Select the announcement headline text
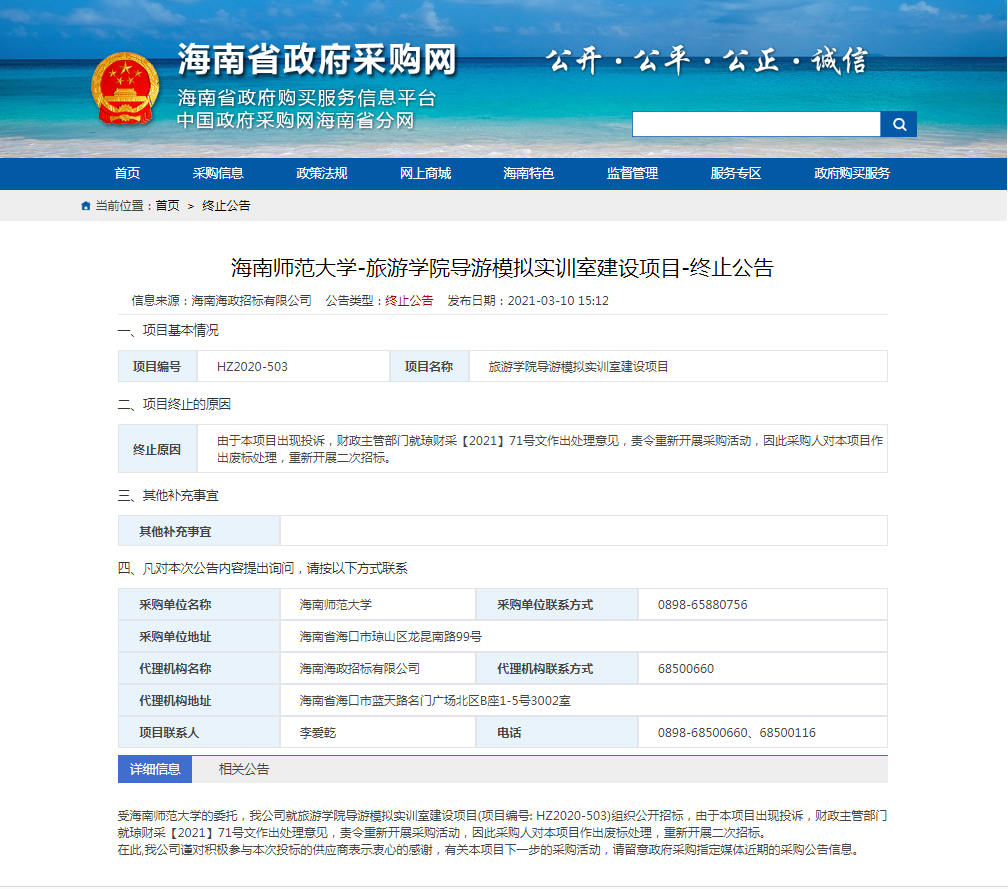 [502, 268]
